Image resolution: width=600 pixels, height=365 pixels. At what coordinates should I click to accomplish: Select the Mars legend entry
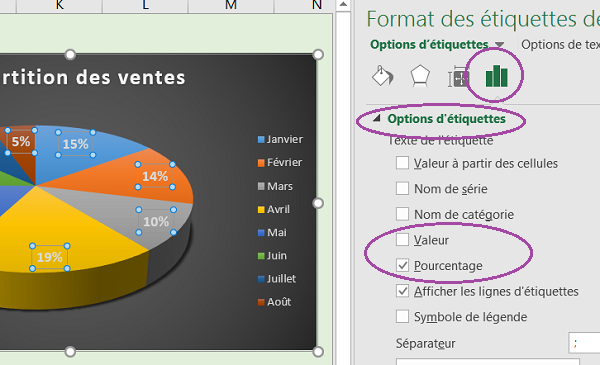tap(276, 186)
